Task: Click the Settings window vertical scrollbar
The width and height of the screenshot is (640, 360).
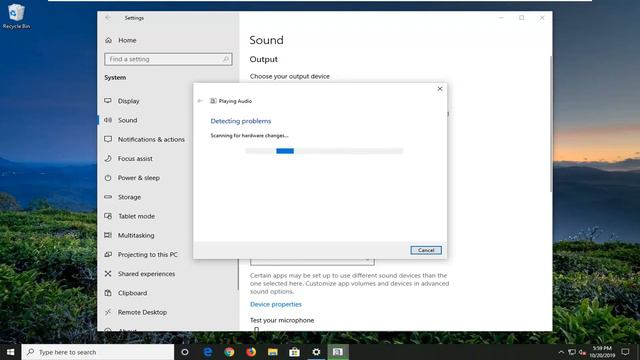Action: pyautogui.click(x=551, y=124)
